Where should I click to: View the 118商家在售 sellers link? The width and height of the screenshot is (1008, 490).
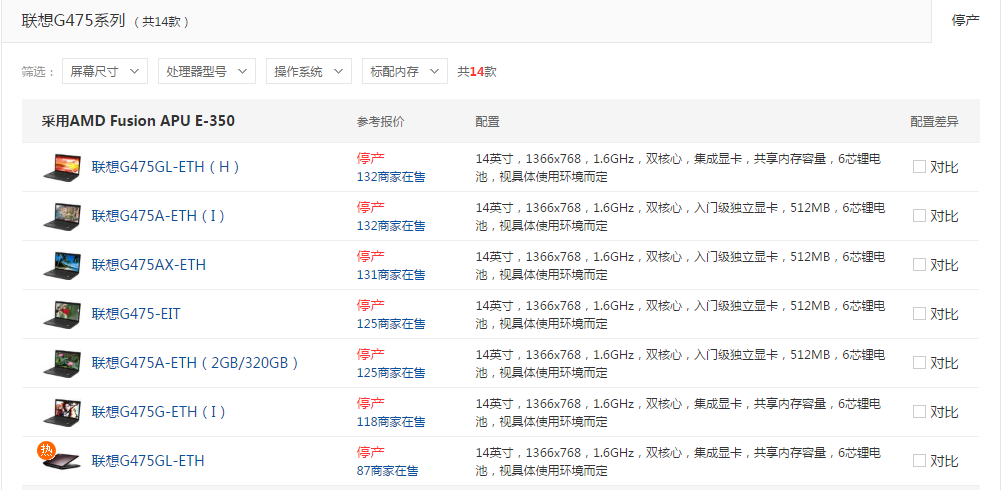(391, 421)
